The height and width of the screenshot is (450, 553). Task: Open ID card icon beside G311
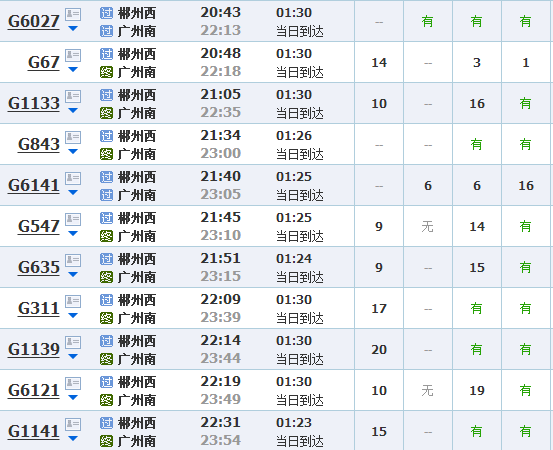(x=73, y=301)
